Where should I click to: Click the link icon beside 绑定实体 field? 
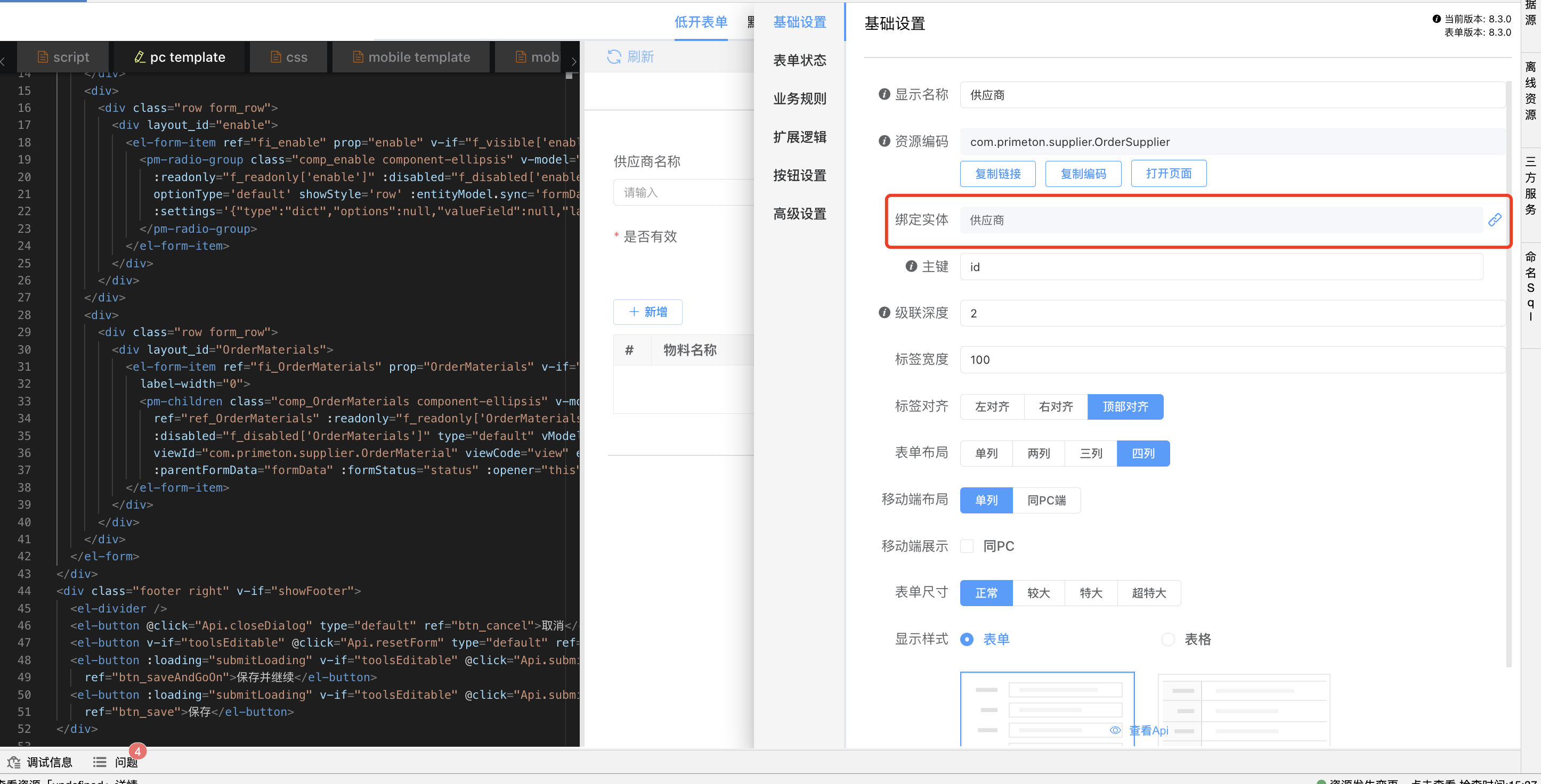[1494, 220]
